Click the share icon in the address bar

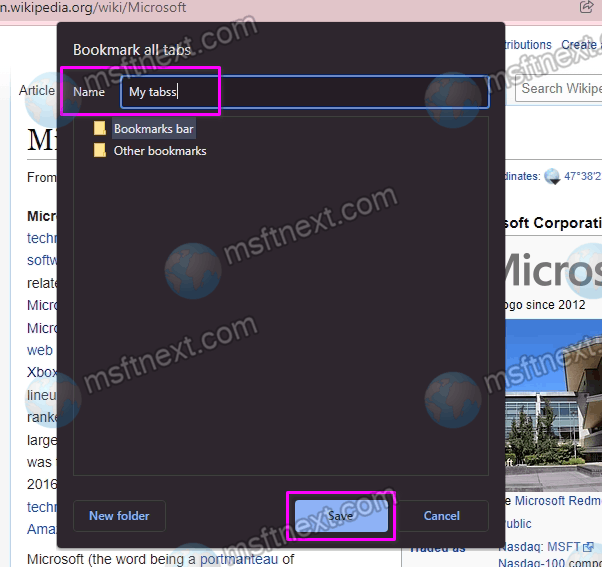point(586,7)
